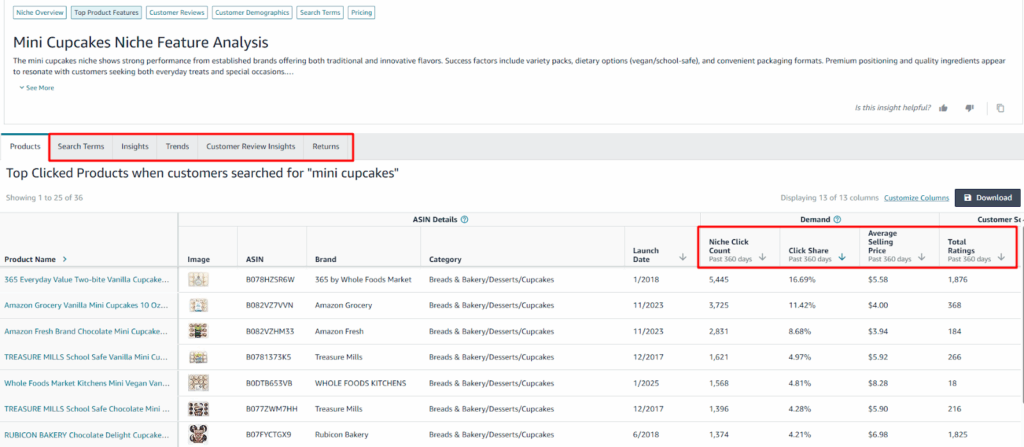Sort by Total Ratings arrow
Image resolution: width=1024 pixels, height=447 pixels.
pyautogui.click(x=1001, y=257)
